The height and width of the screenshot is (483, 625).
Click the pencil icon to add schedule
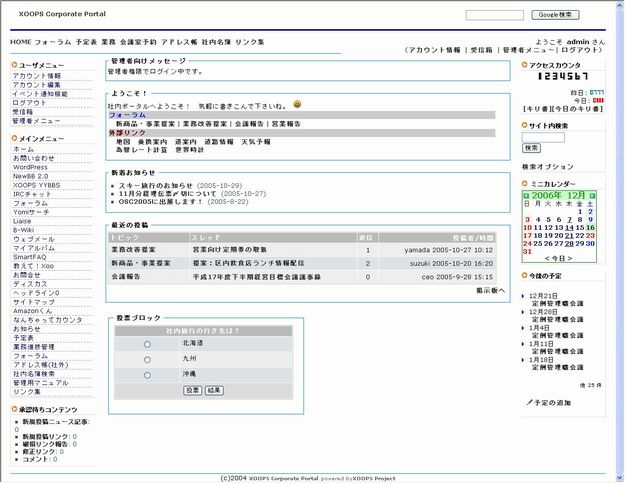[x=529, y=401]
